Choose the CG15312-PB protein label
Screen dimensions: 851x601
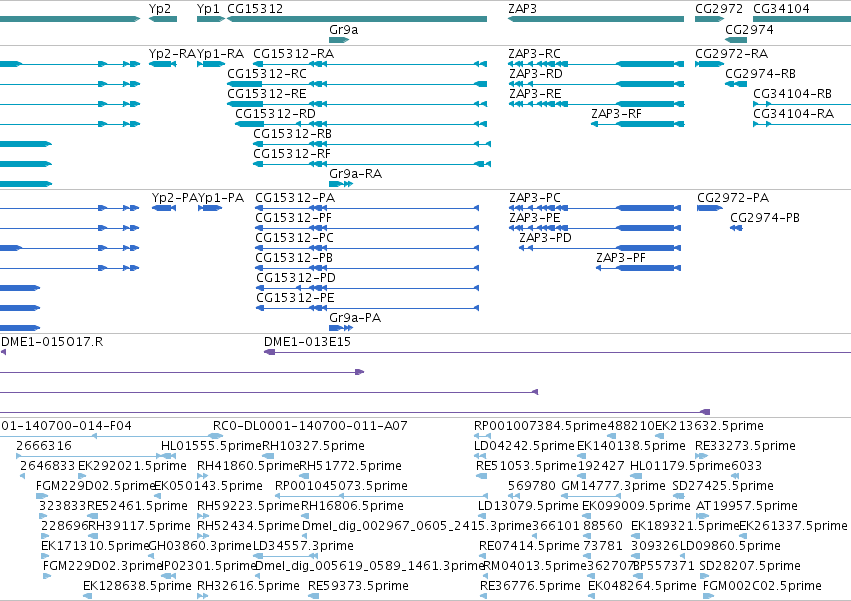[x=294, y=258]
